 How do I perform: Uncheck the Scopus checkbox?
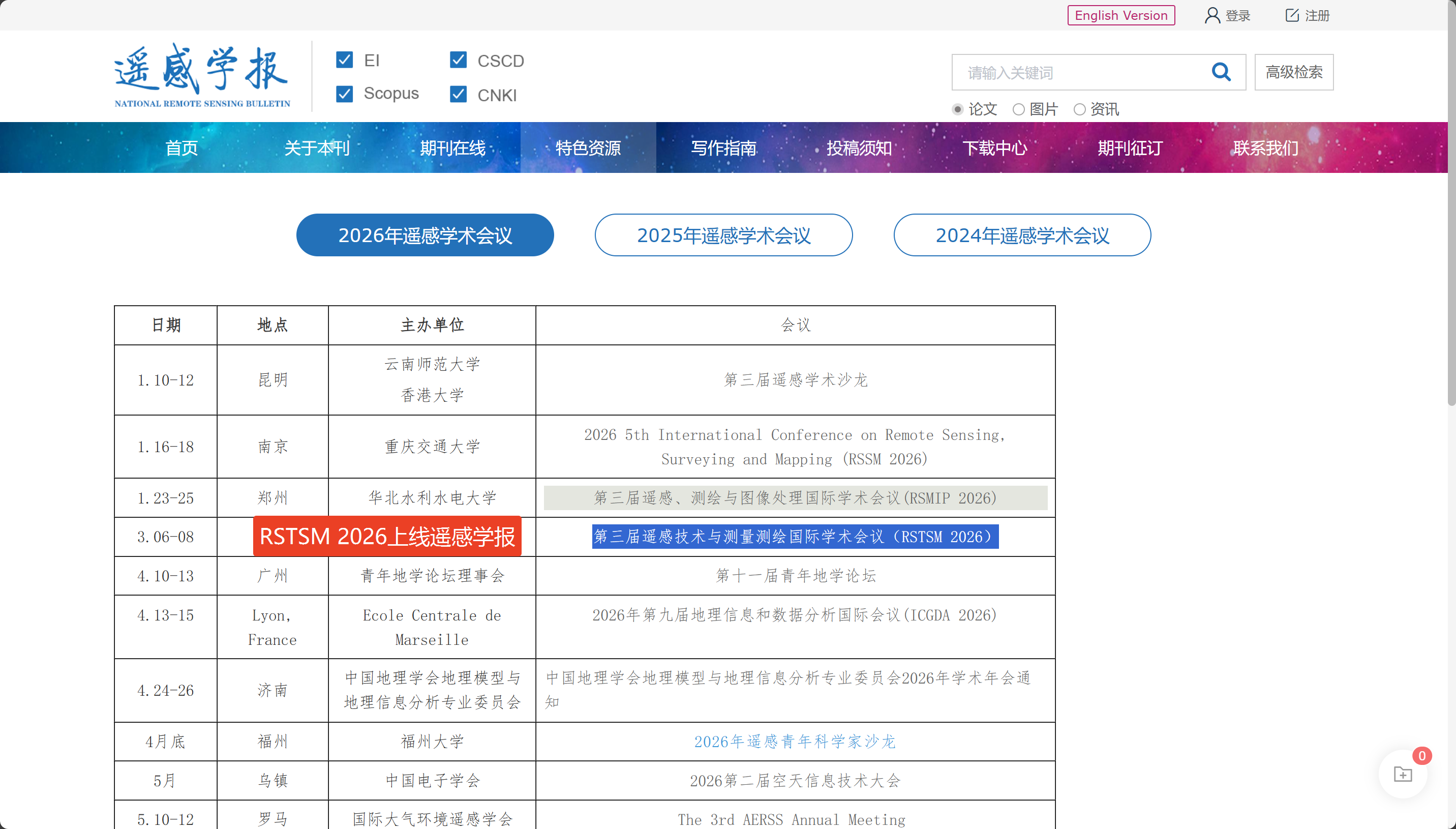pyautogui.click(x=344, y=94)
